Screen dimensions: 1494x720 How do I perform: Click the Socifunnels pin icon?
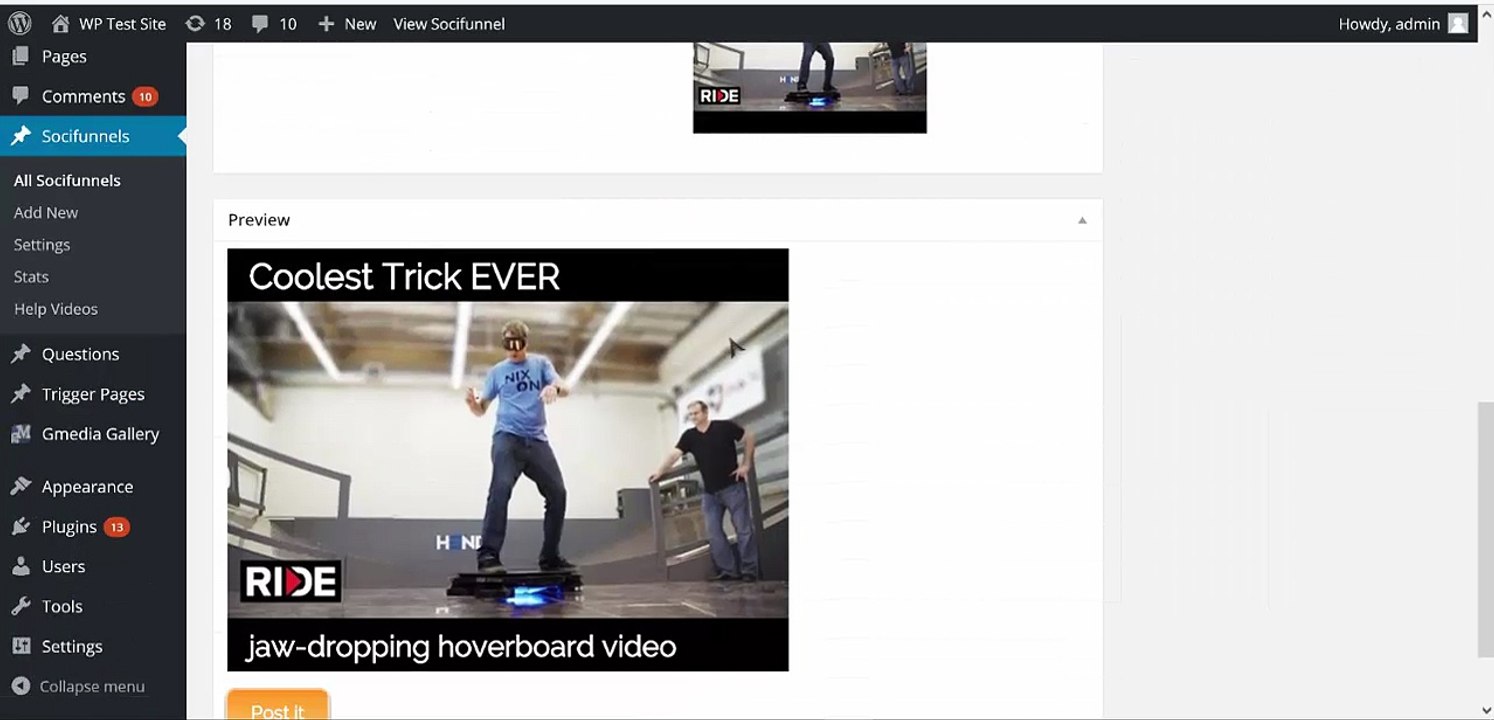tap(21, 136)
